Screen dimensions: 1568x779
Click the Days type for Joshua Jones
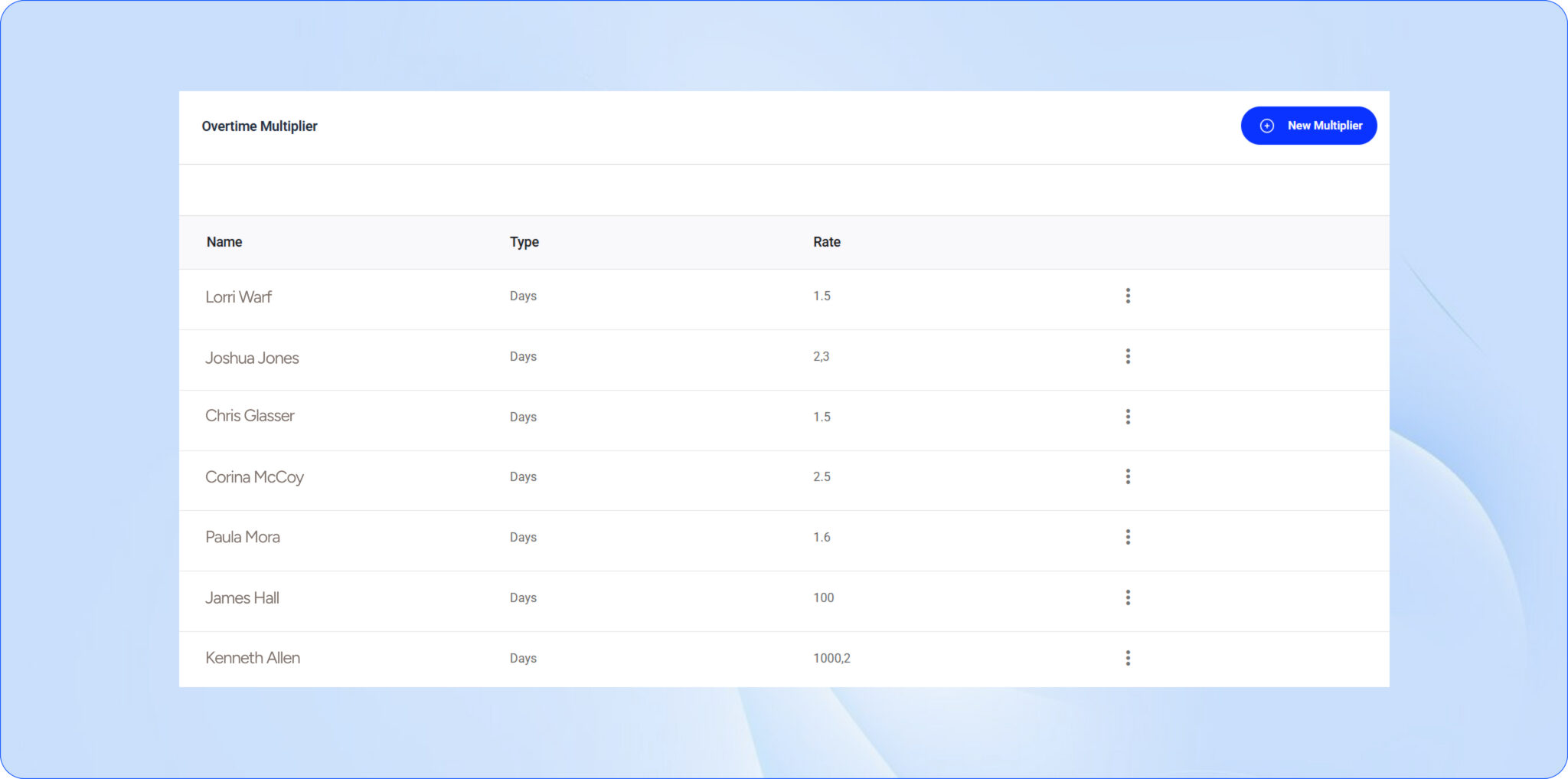pyautogui.click(x=523, y=357)
